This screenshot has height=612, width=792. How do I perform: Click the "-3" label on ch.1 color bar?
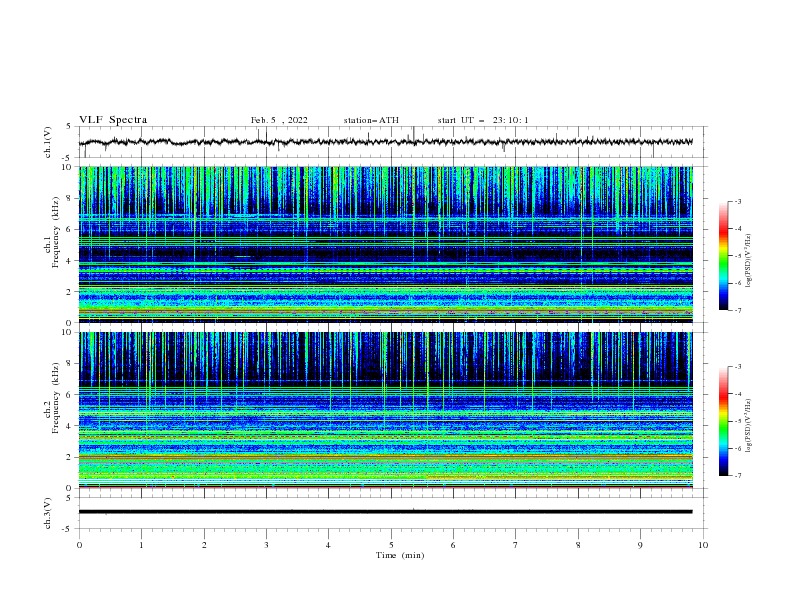[x=737, y=201]
